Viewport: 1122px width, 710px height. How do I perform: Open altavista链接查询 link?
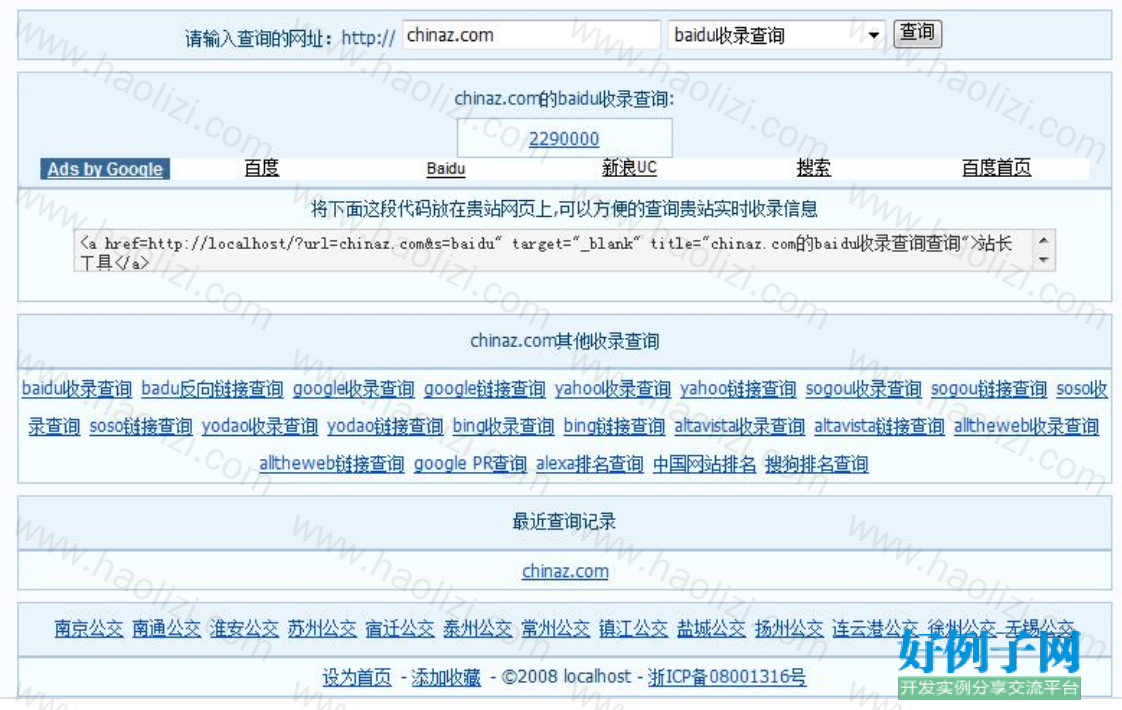click(x=879, y=427)
